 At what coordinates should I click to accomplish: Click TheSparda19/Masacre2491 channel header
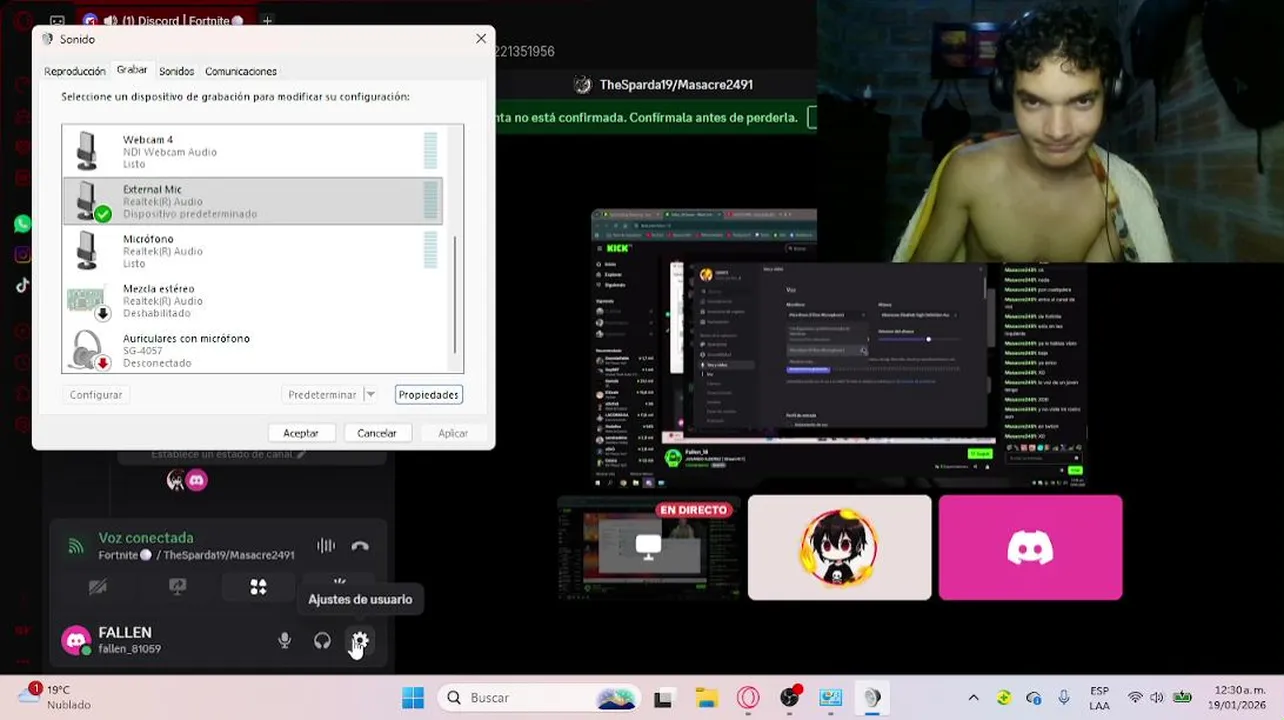(x=676, y=85)
